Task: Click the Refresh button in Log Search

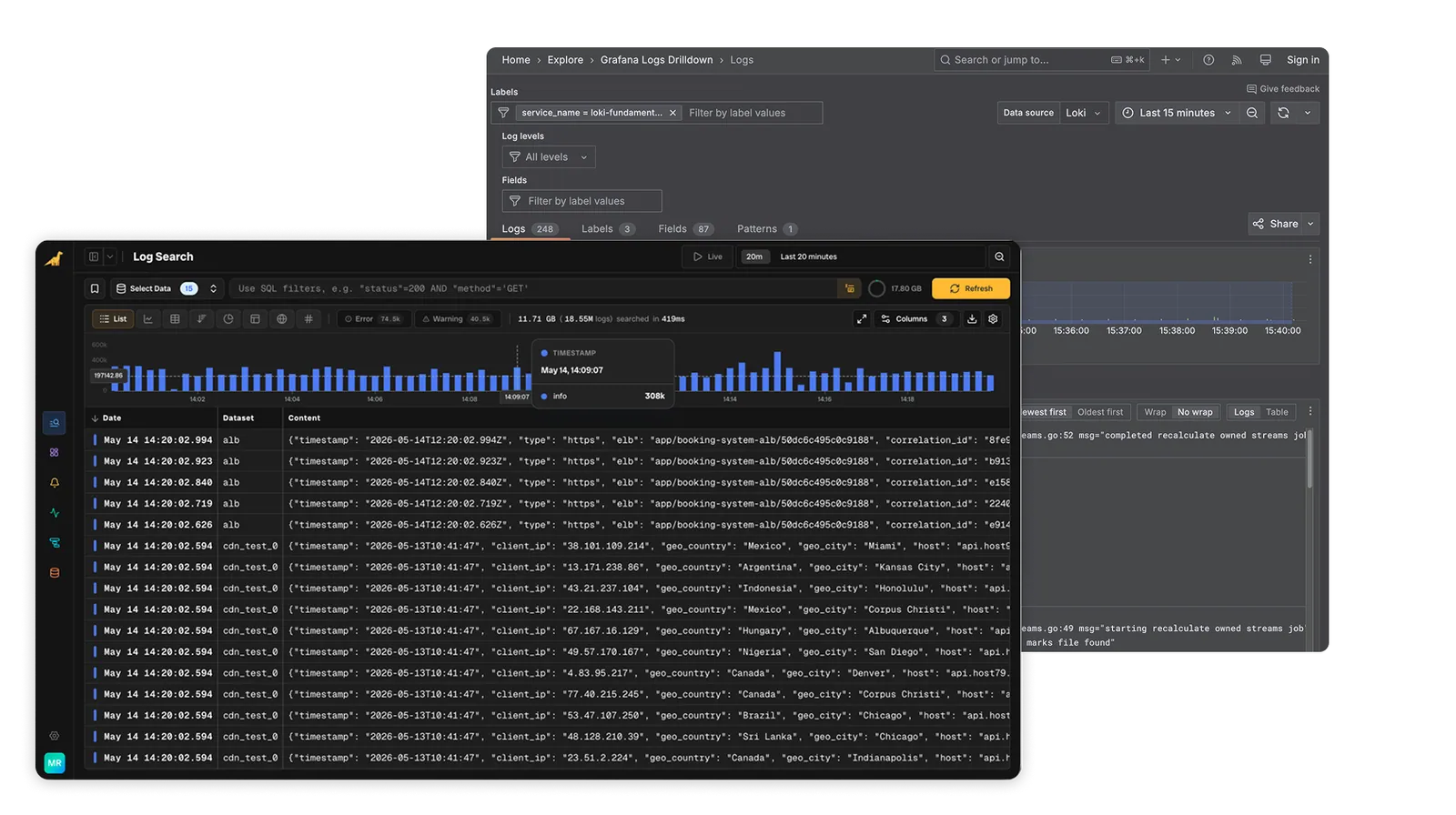Action: [x=971, y=288]
